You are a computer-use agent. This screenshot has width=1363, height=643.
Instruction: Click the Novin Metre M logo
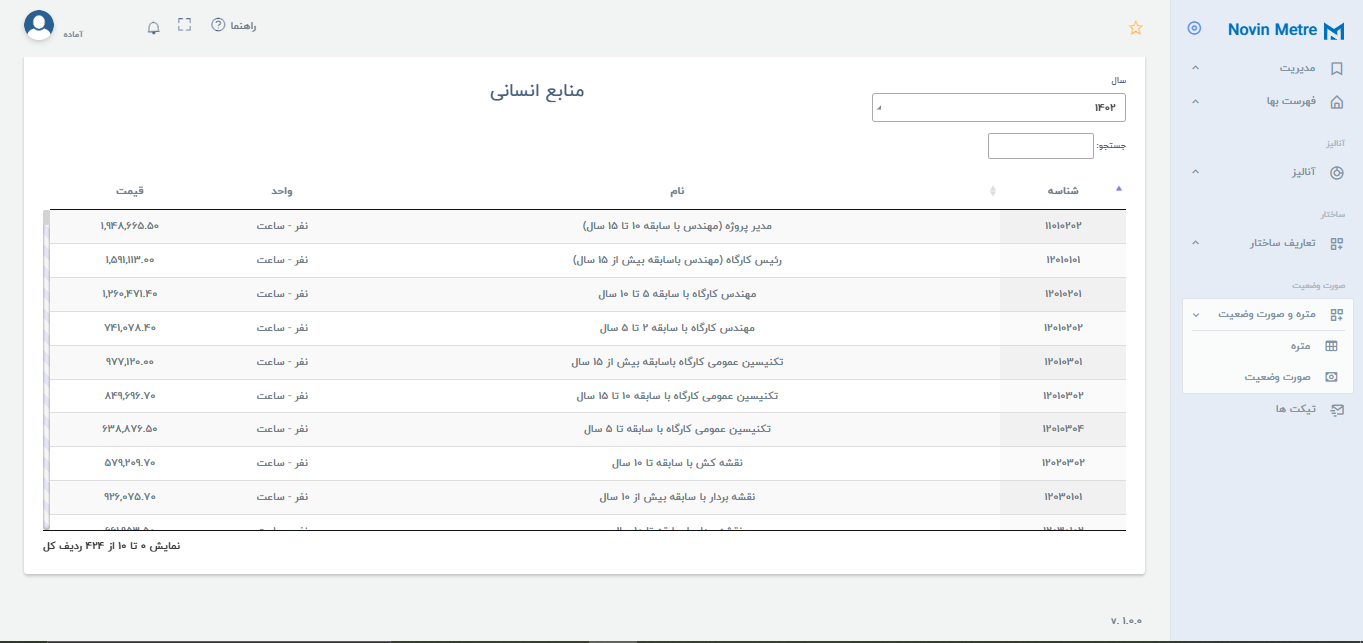(1333, 30)
